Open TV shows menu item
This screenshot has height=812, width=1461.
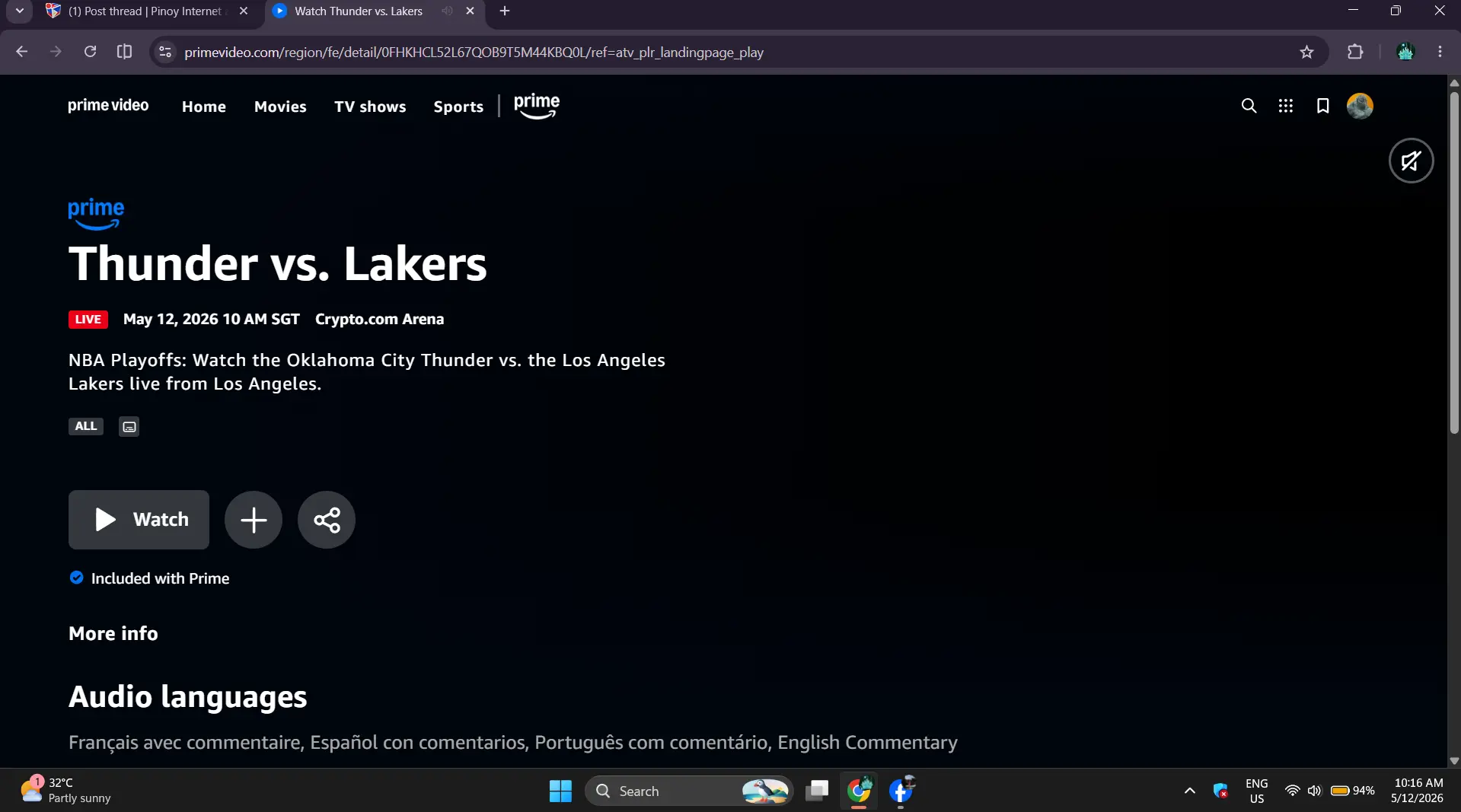pos(370,107)
